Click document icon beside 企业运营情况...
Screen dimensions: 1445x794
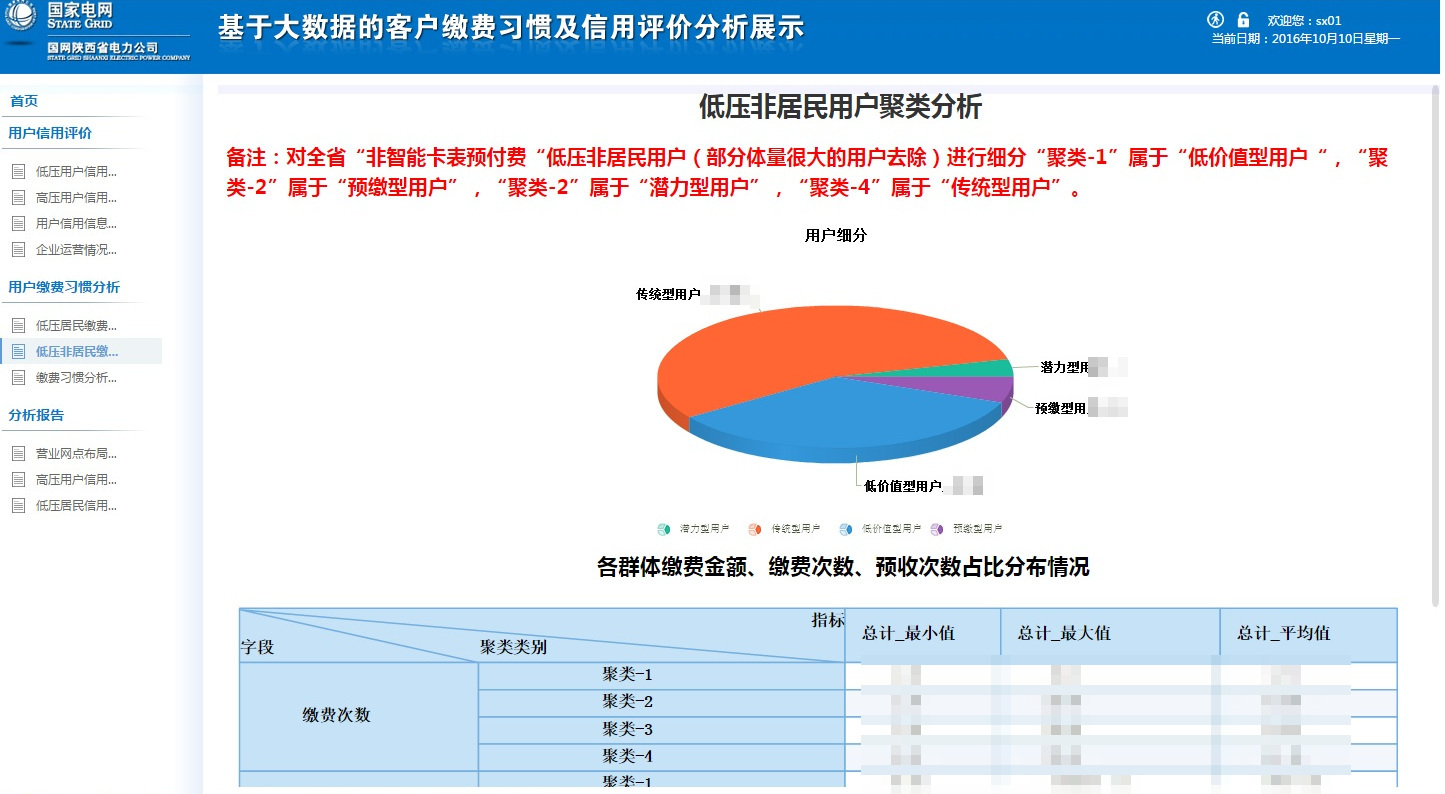[x=18, y=249]
